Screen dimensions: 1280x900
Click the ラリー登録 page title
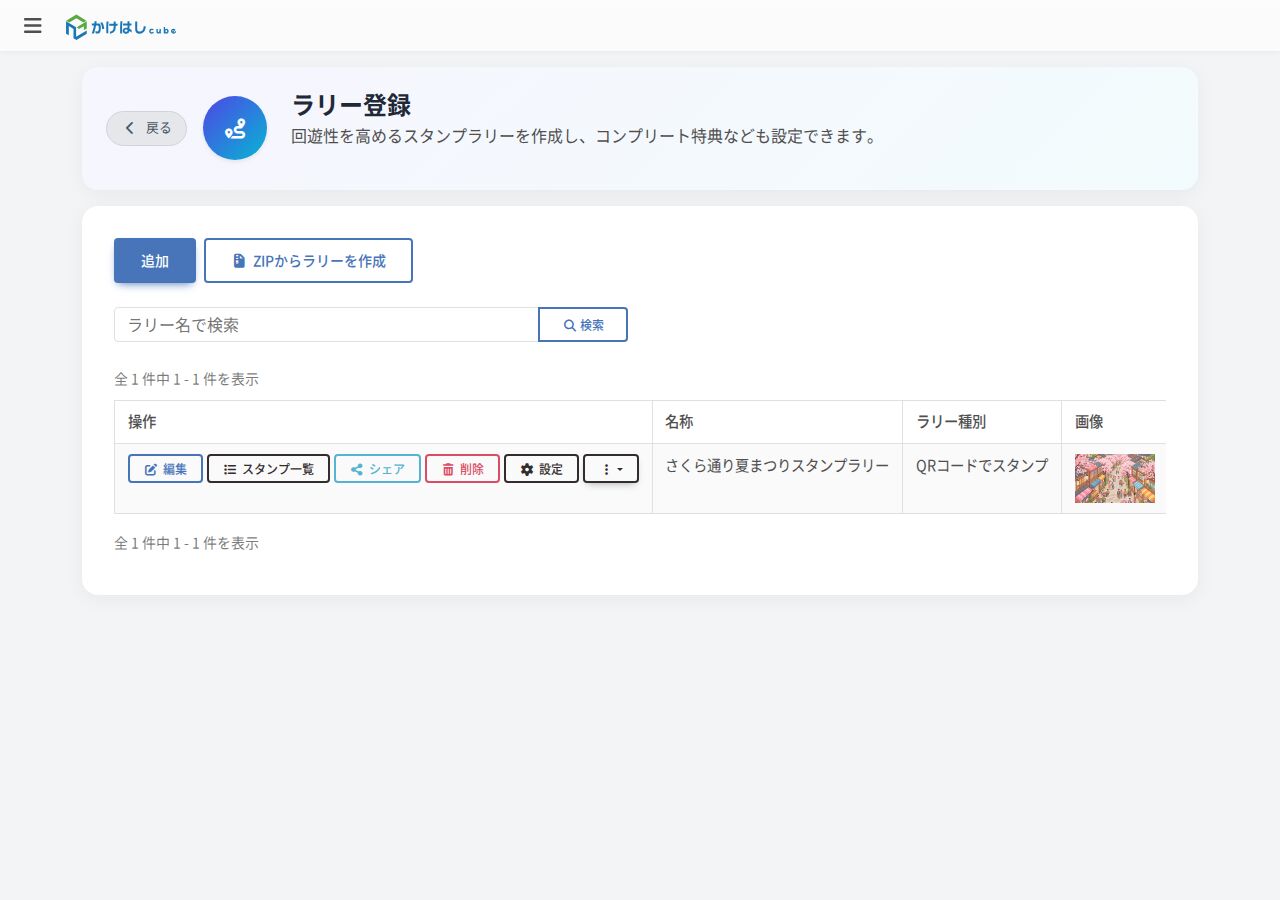point(351,105)
